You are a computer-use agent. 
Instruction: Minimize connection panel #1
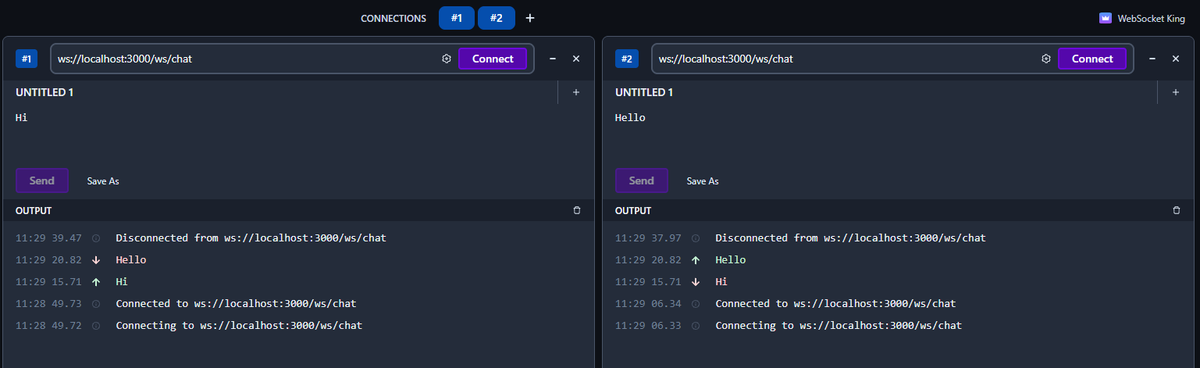click(553, 59)
